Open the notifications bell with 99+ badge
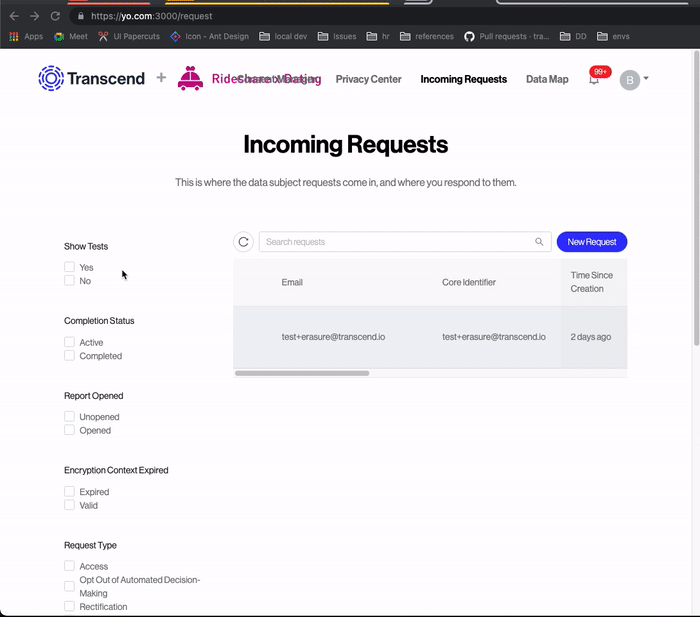This screenshot has width=700, height=617. point(594,79)
